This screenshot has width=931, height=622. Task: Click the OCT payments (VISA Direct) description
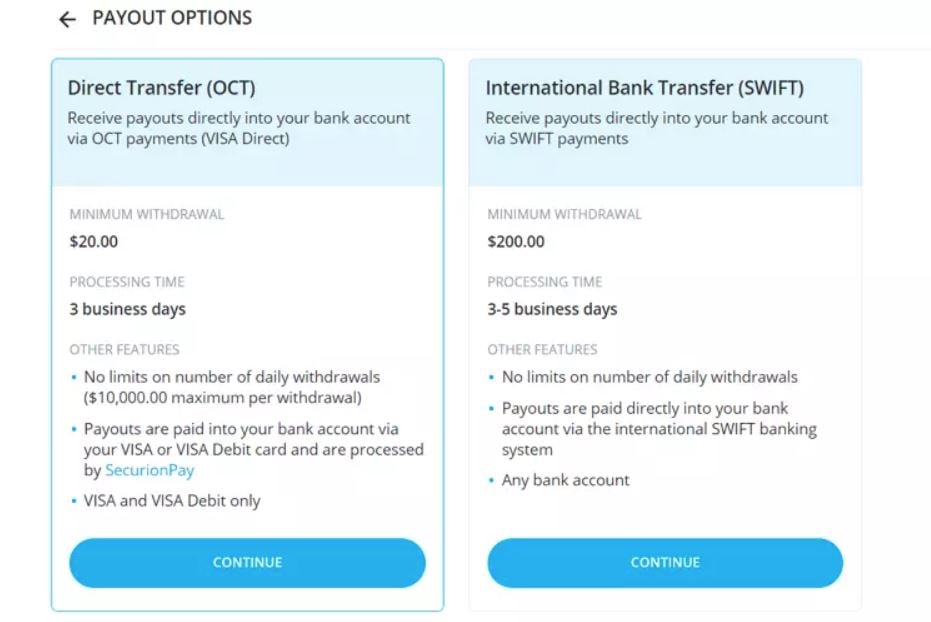click(178, 139)
